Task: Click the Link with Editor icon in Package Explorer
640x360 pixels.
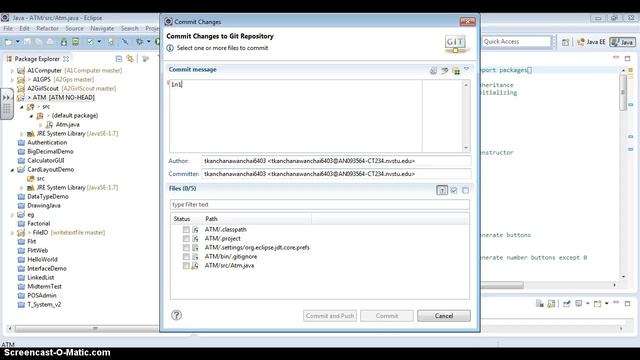Action: point(130,59)
